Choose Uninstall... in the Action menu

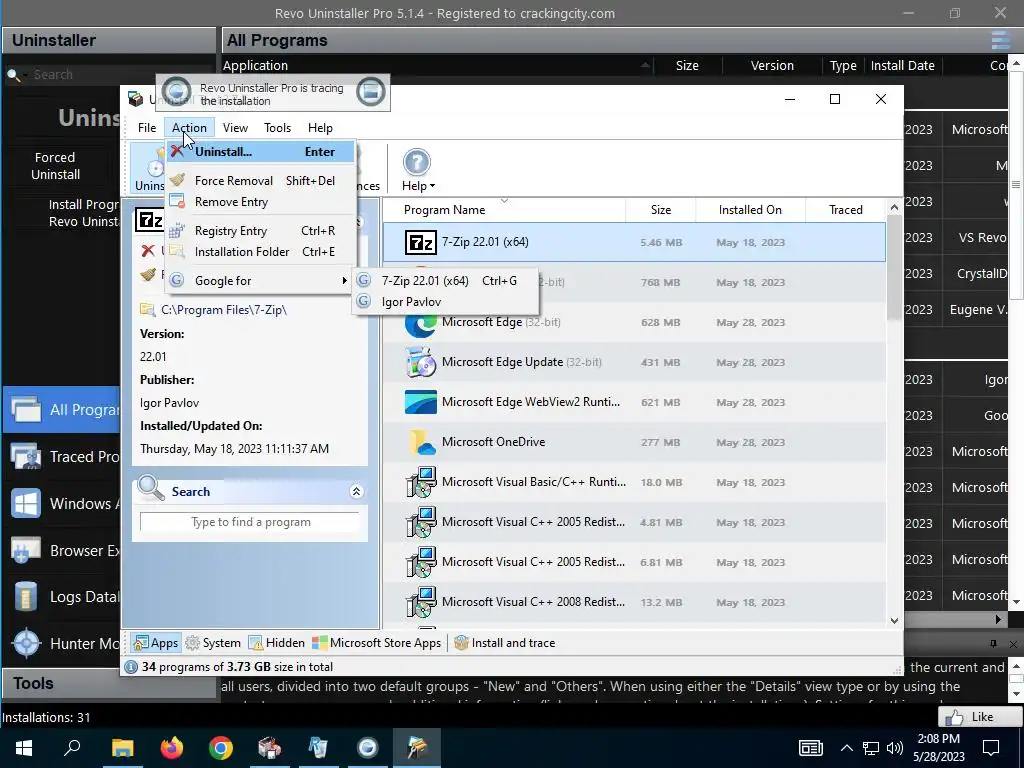(x=261, y=152)
